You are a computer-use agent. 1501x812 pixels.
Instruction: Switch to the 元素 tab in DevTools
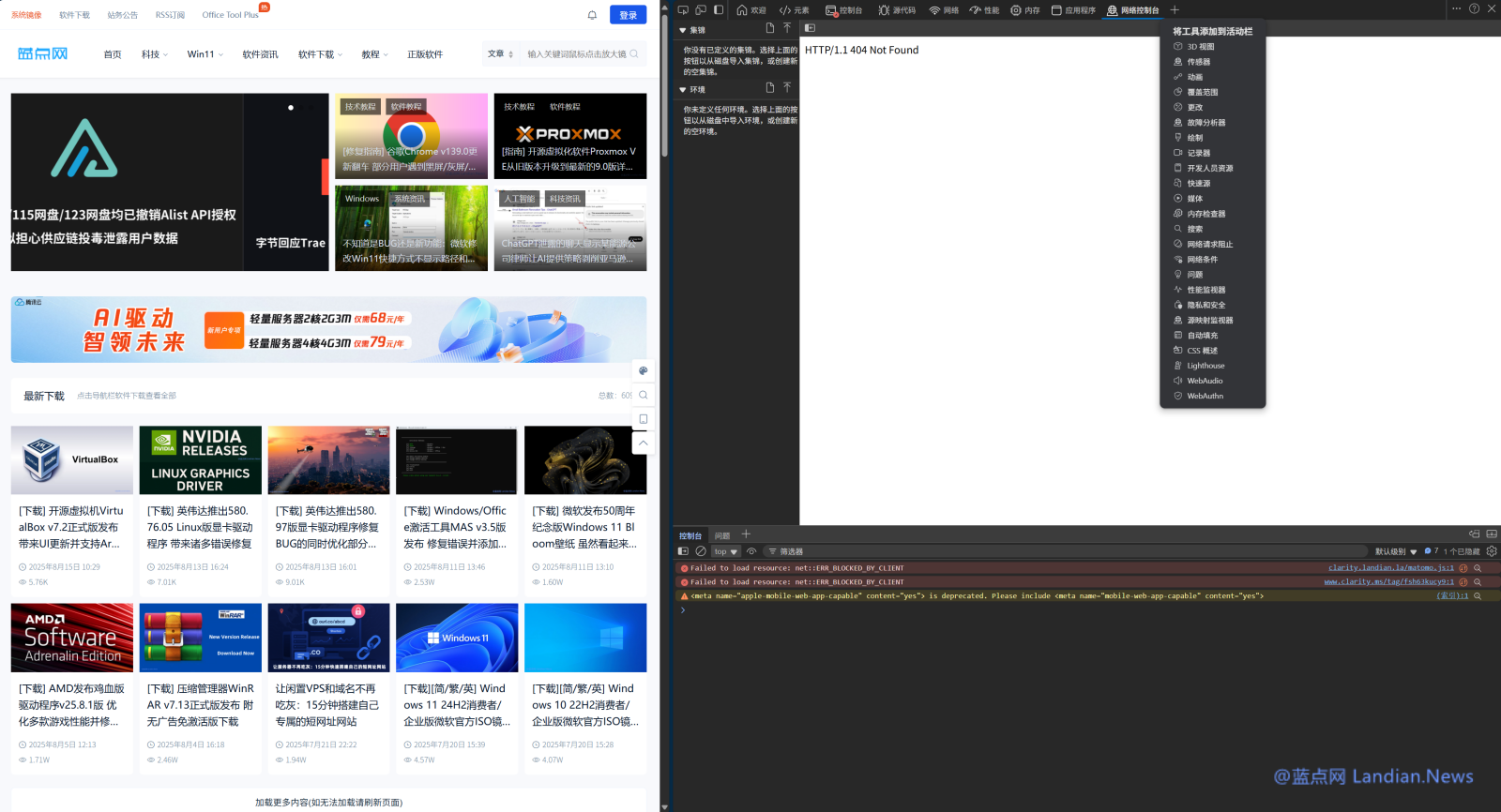point(794,10)
